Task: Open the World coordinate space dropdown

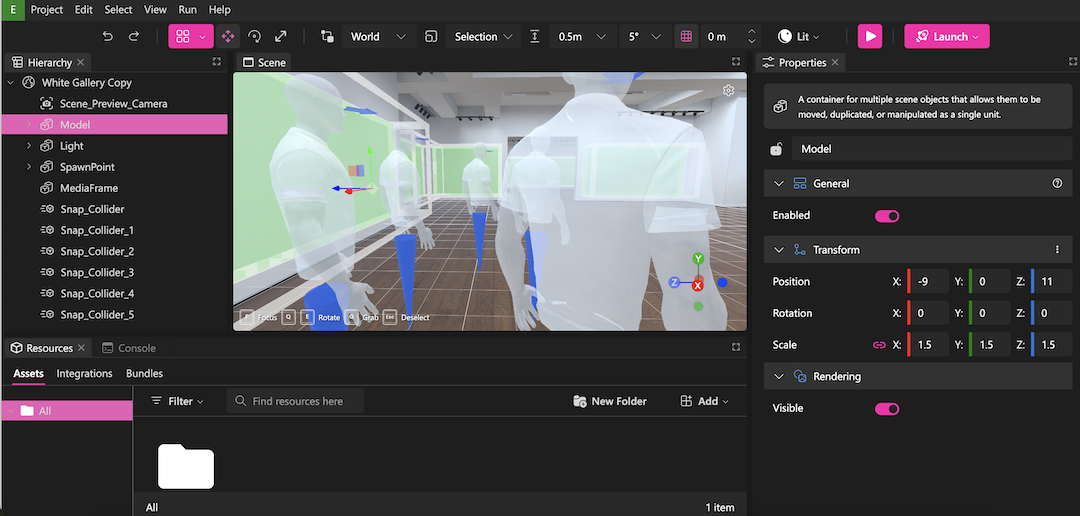Action: coord(377,36)
